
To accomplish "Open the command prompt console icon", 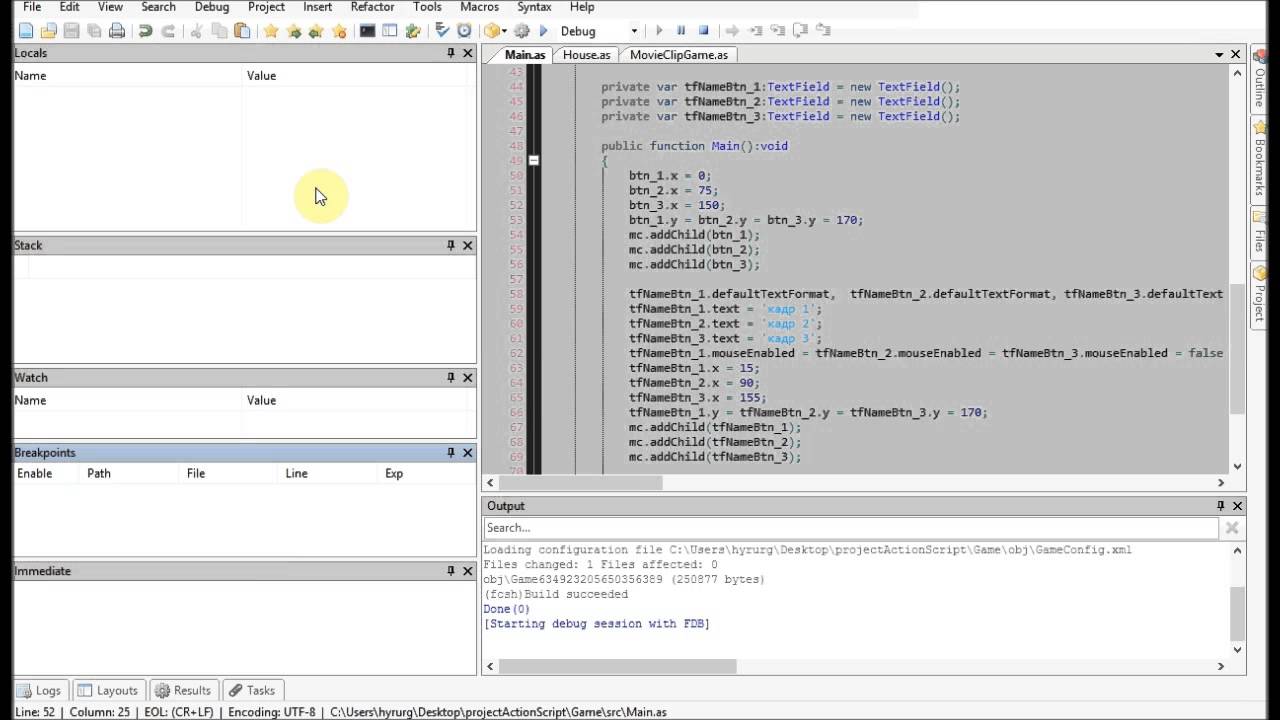I will (368, 31).
